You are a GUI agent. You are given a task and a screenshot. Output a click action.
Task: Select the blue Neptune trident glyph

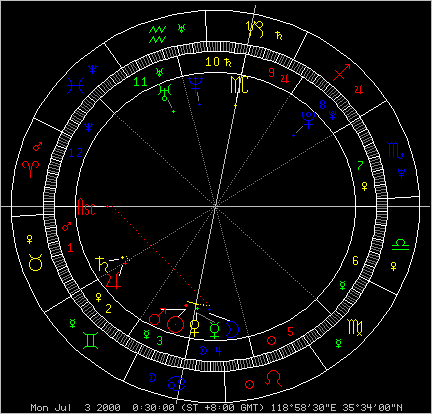[x=195, y=83]
